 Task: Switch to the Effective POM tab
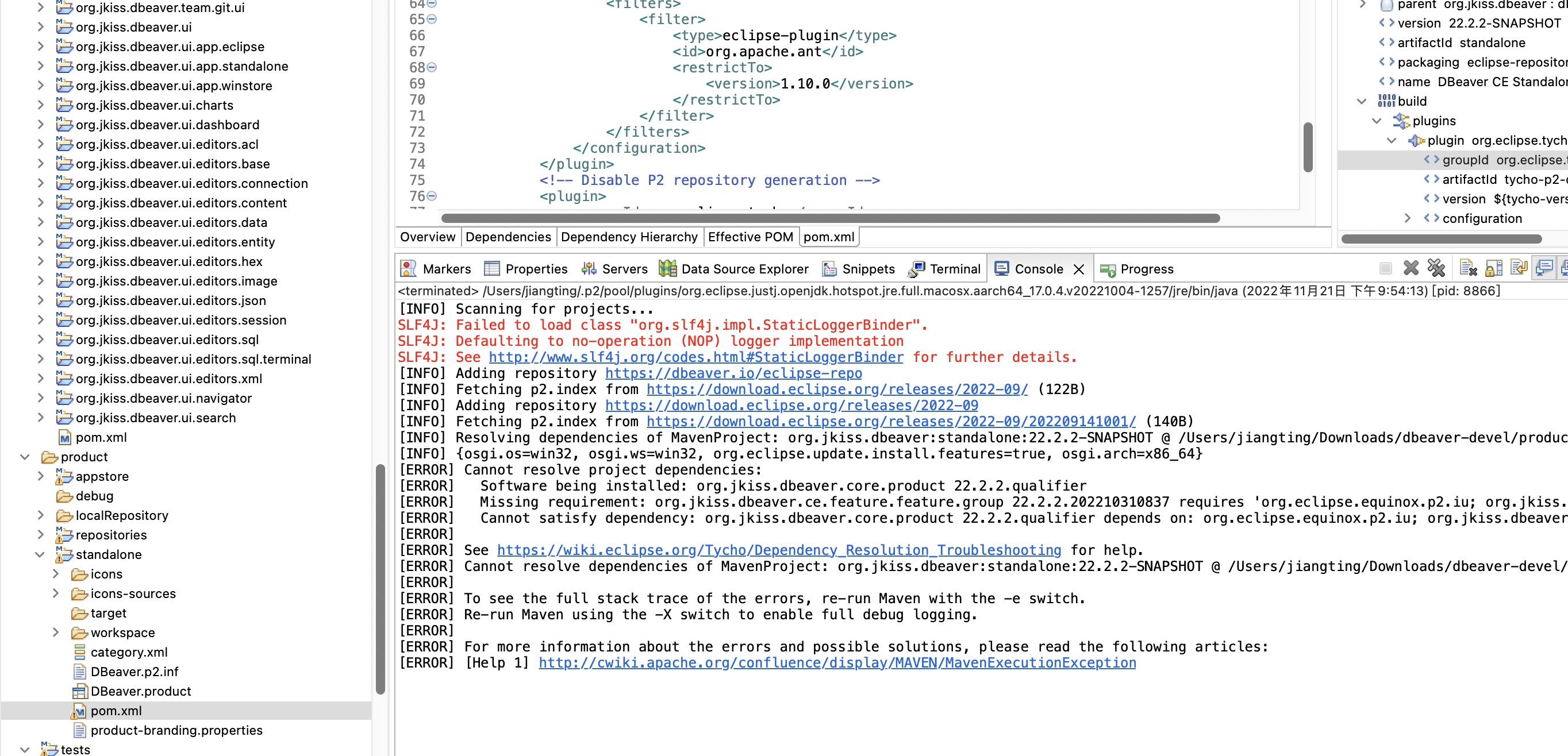click(x=751, y=237)
